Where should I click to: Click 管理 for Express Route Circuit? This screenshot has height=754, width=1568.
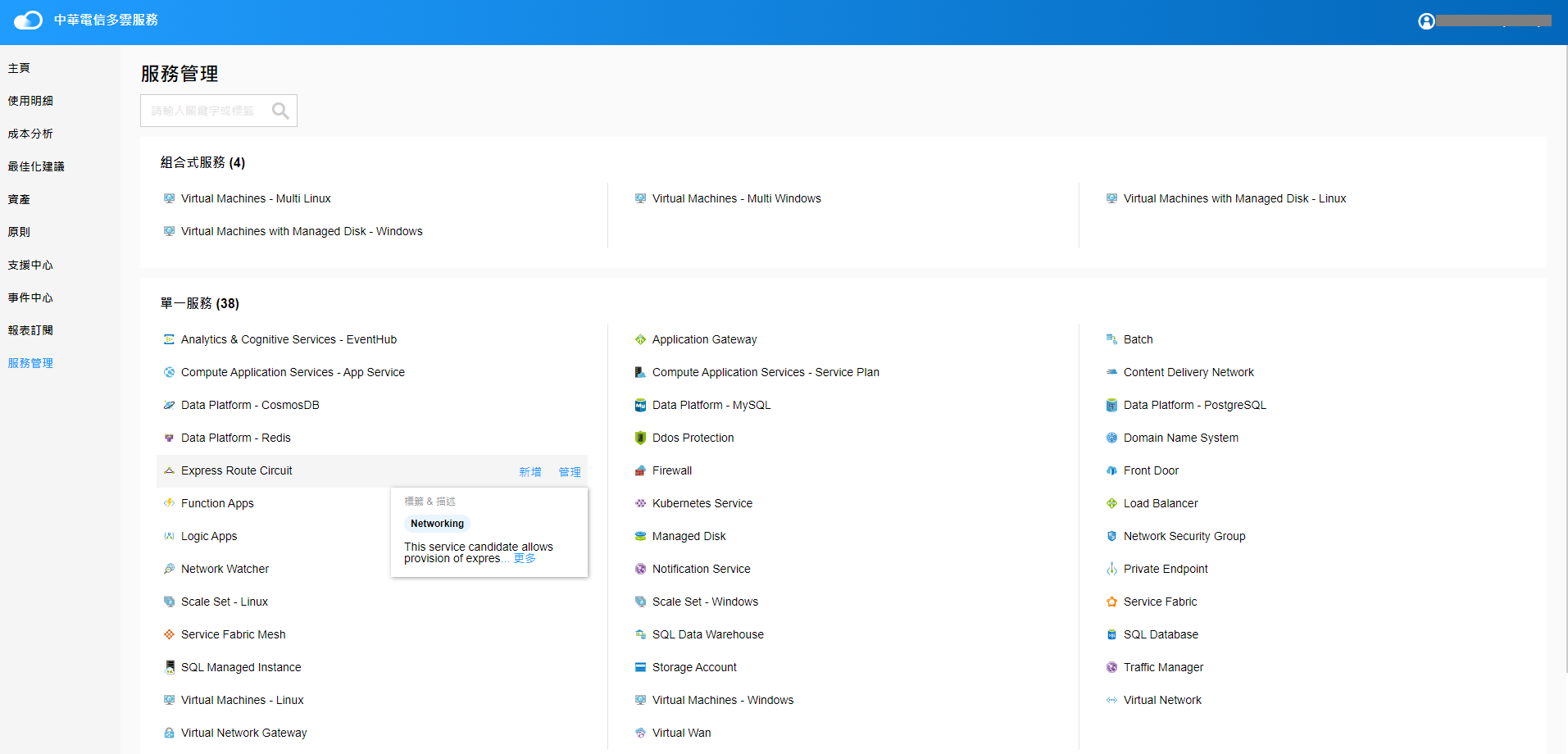click(570, 472)
